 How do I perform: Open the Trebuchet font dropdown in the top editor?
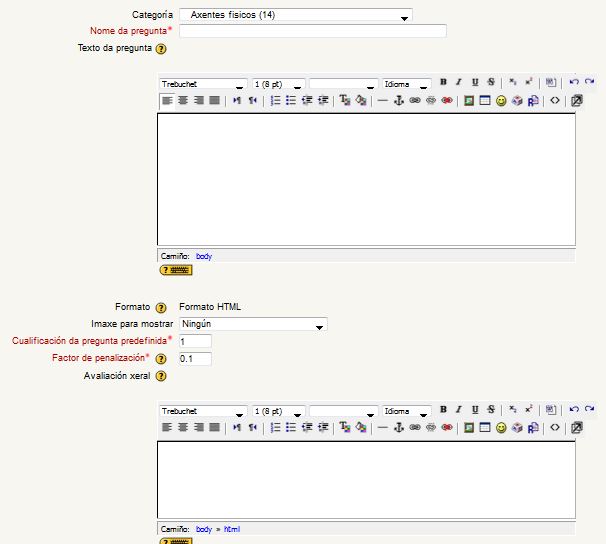pyautogui.click(x=203, y=84)
